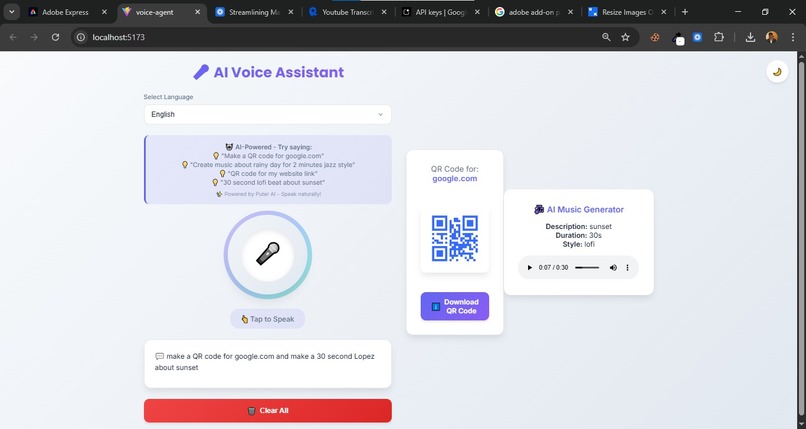The height and width of the screenshot is (429, 806).
Task: Go forward in browser history
Action: 34,37
